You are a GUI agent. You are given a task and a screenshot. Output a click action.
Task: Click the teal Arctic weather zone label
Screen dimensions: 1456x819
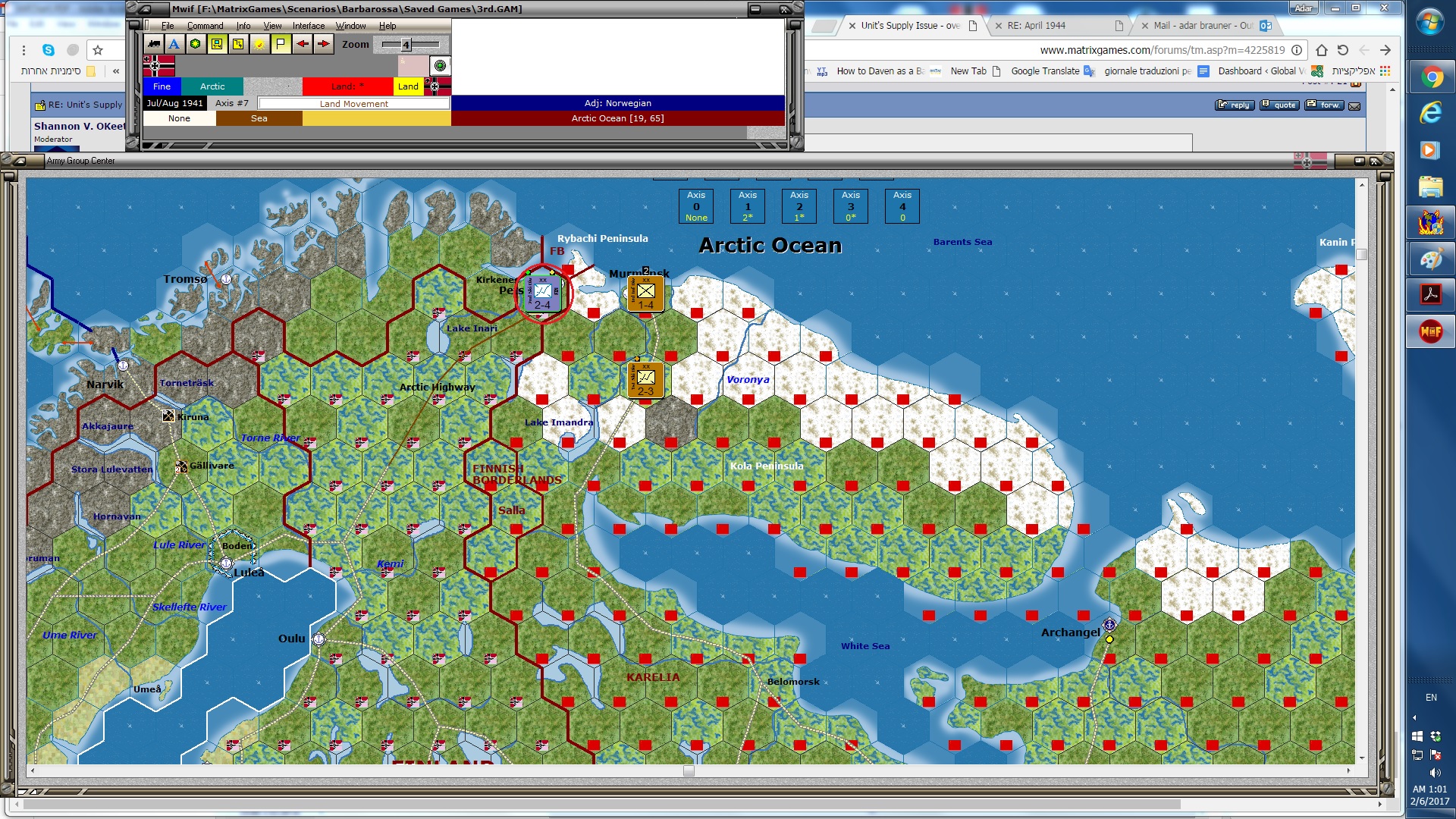[212, 86]
